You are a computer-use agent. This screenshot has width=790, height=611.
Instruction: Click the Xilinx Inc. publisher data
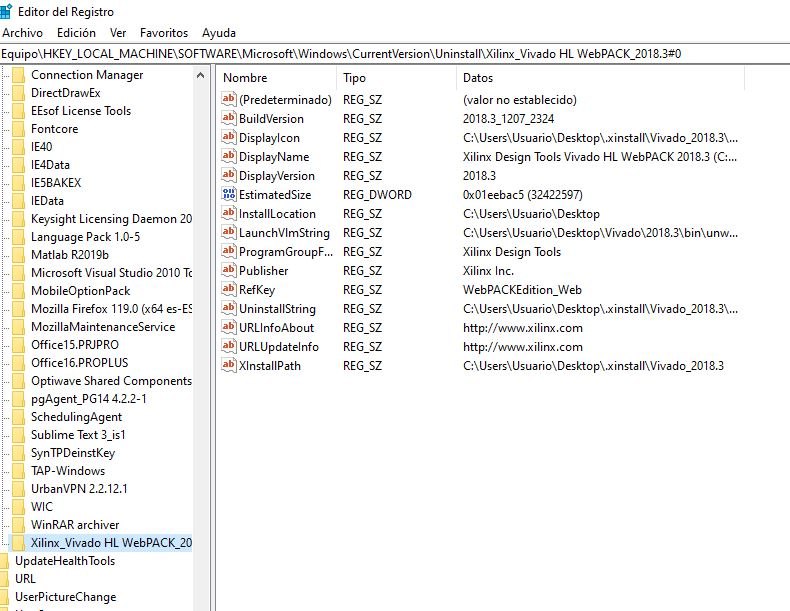pos(488,271)
